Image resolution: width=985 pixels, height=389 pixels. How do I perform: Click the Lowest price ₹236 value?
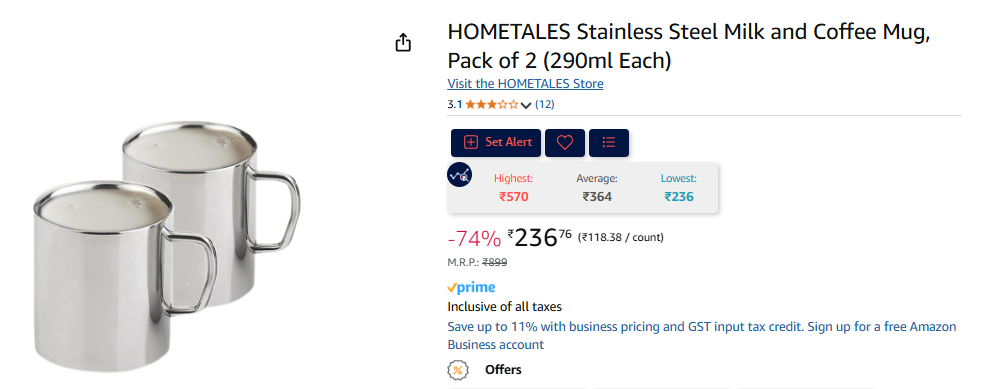(x=679, y=197)
